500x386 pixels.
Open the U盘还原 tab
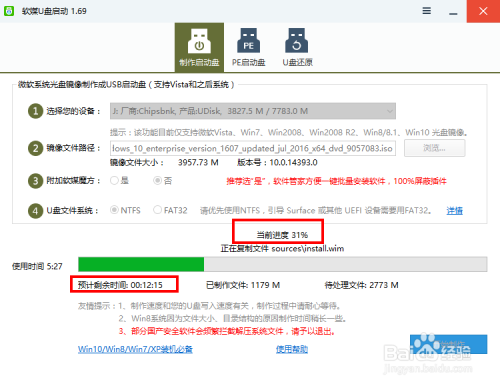click(297, 47)
